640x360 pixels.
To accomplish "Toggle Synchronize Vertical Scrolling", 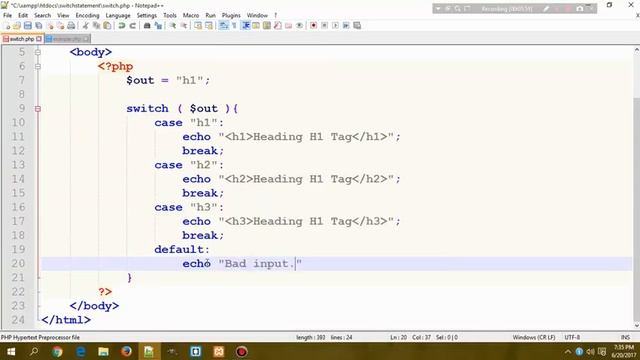I will 198,26.
